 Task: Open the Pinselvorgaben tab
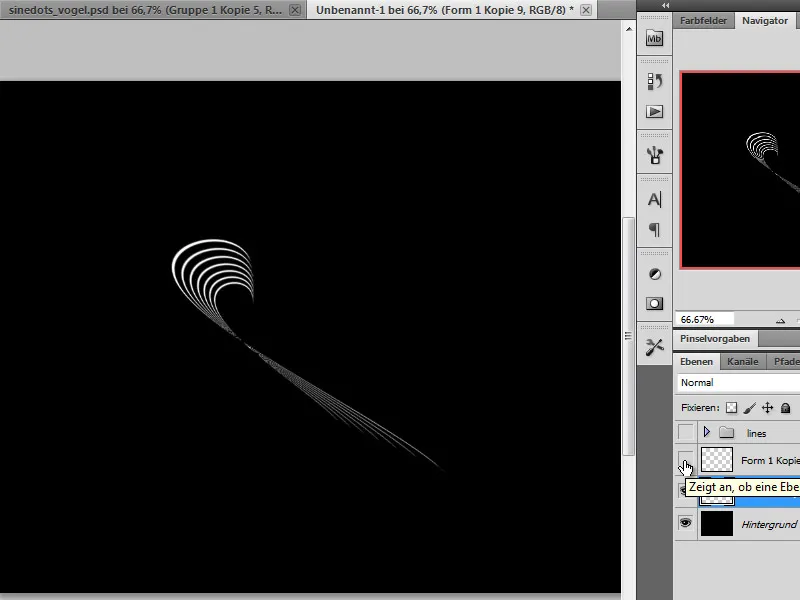pyautogui.click(x=715, y=339)
